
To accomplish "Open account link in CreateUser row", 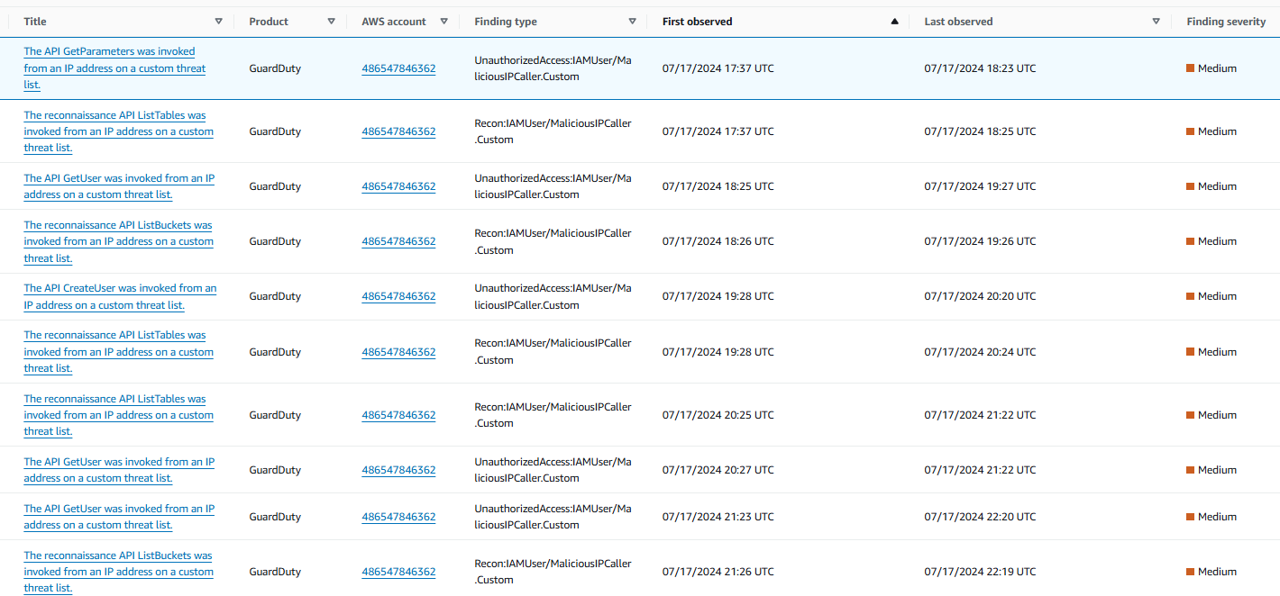I will 398,297.
